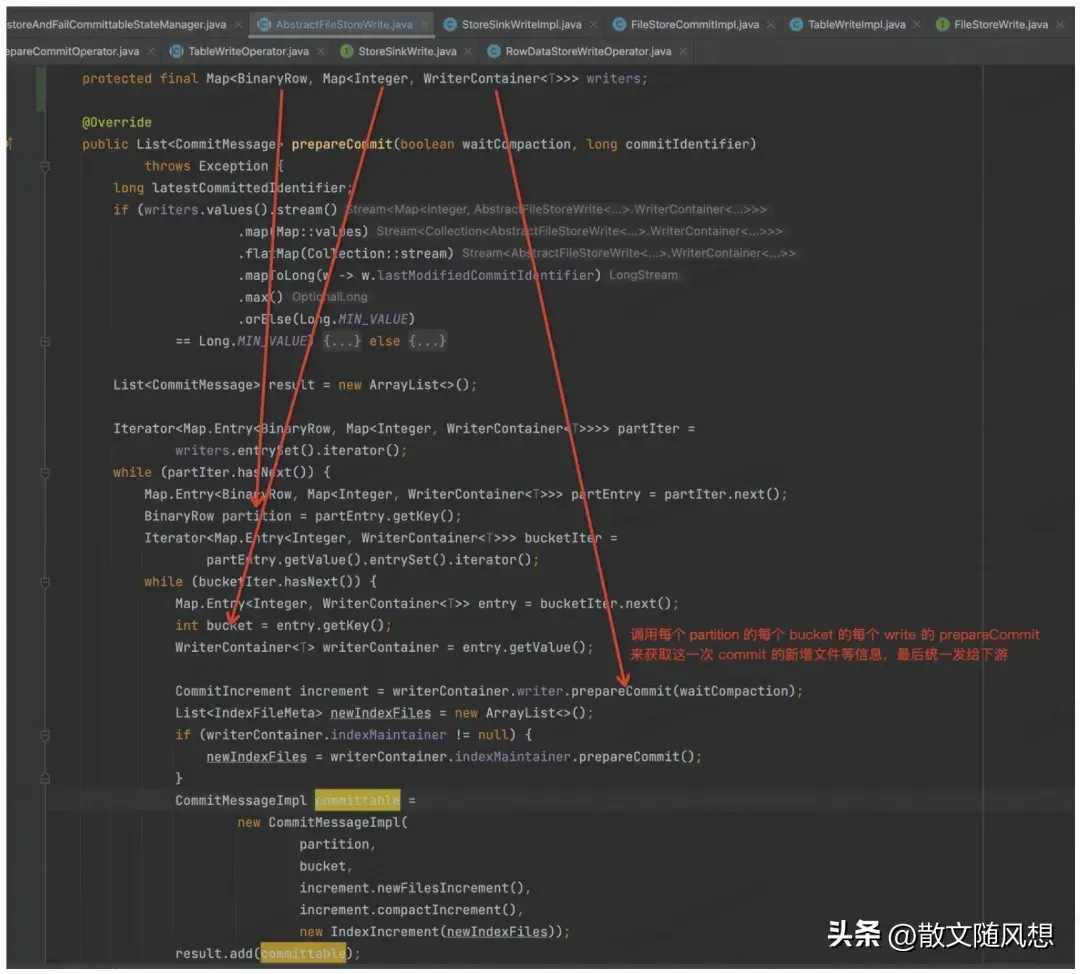Switch to the StoreSinkWriteImpl.java tab
Screen dimensions: 1080x974
tap(521, 25)
